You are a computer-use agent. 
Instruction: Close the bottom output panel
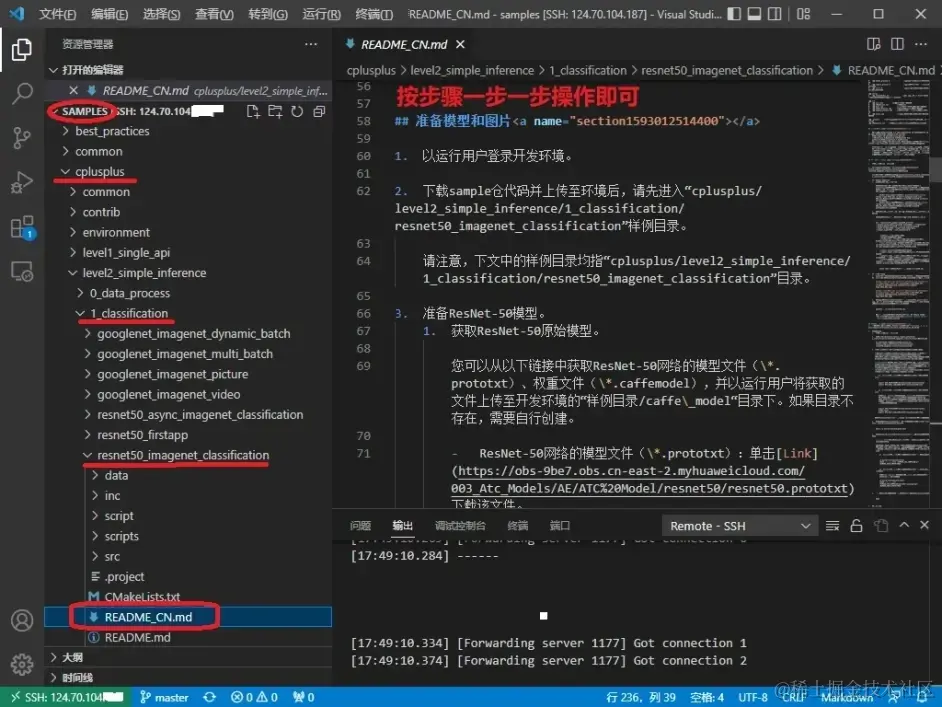coord(925,525)
